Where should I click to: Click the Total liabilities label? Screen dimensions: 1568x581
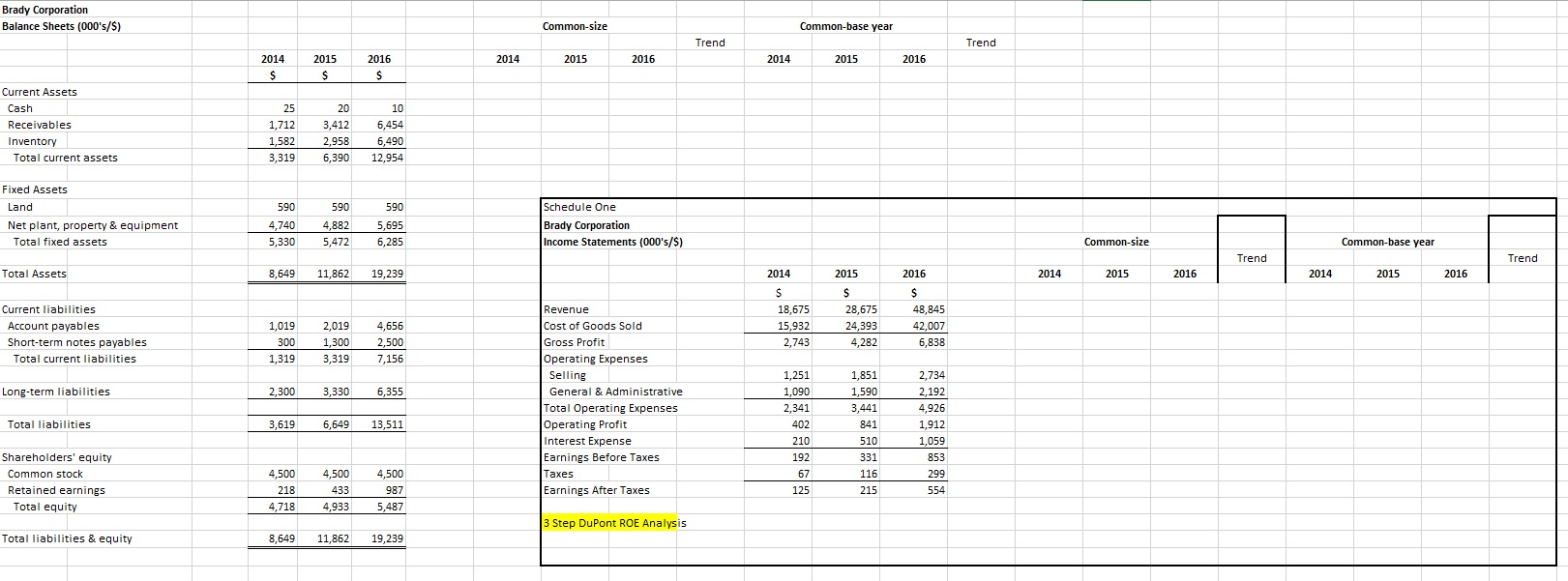click(49, 424)
